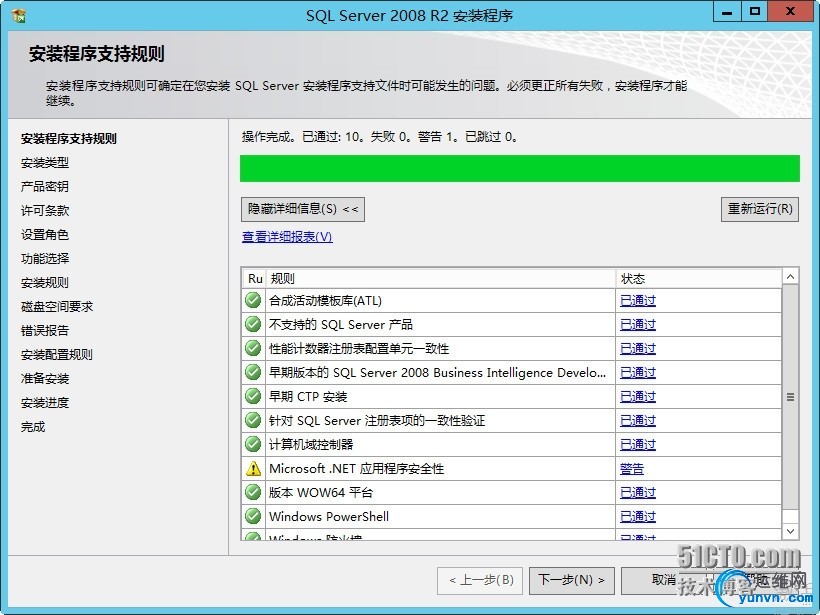This screenshot has width=820, height=615.
Task: Click the rules list scroll-down arrow
Action: coord(790,532)
